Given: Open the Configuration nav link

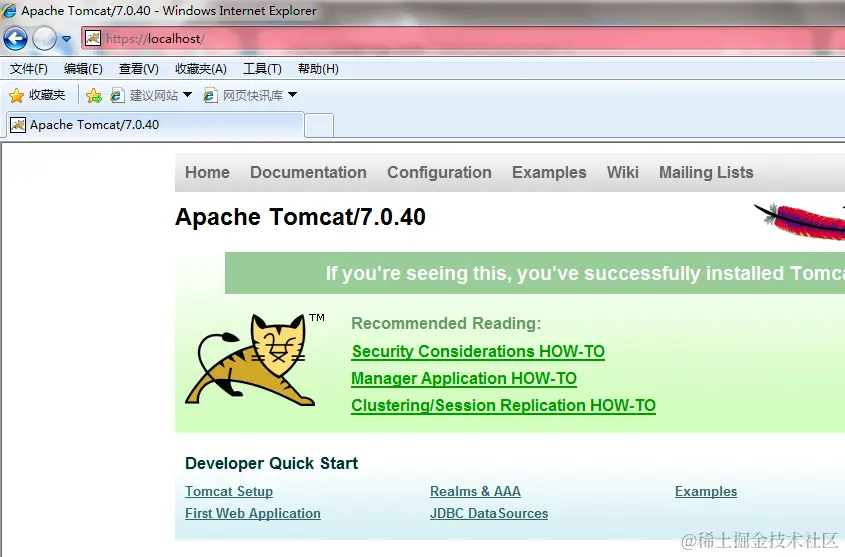Looking at the screenshot, I should 439,172.
